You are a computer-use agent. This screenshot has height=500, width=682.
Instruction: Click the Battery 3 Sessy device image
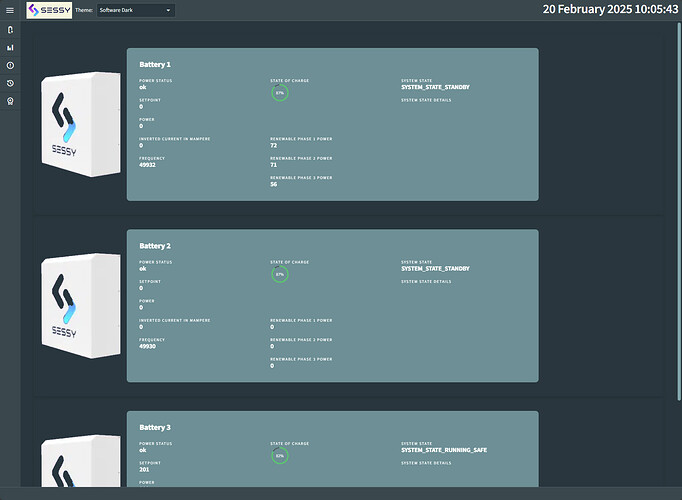click(81, 461)
